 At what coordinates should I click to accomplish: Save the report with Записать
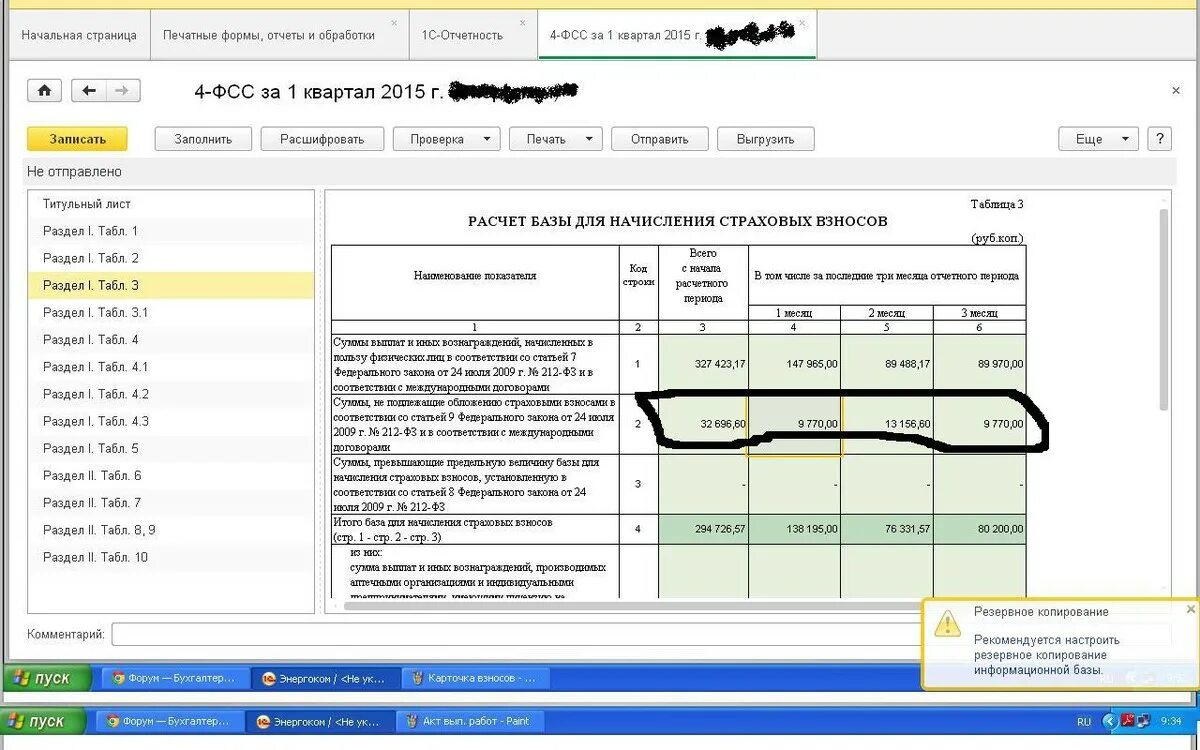coord(77,139)
